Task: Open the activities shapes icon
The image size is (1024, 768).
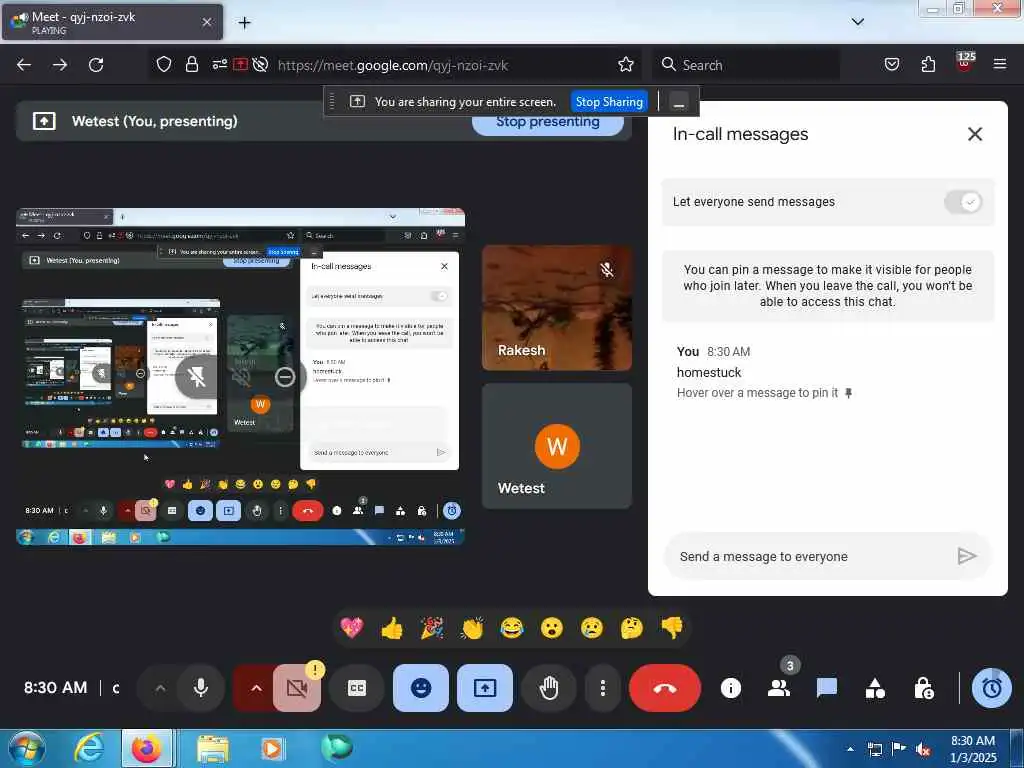Action: [875, 688]
